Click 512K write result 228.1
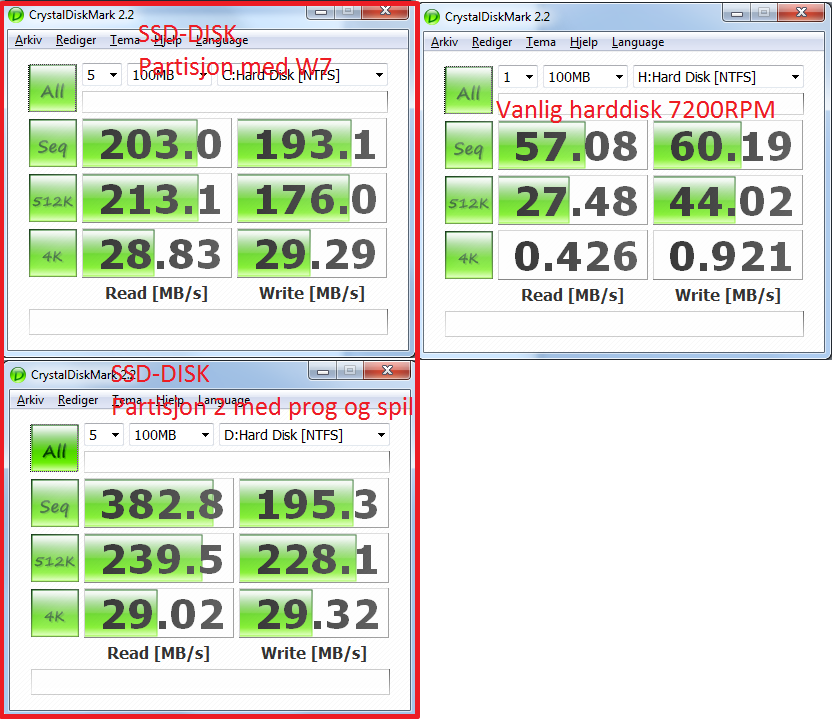836x719 pixels. click(x=314, y=558)
